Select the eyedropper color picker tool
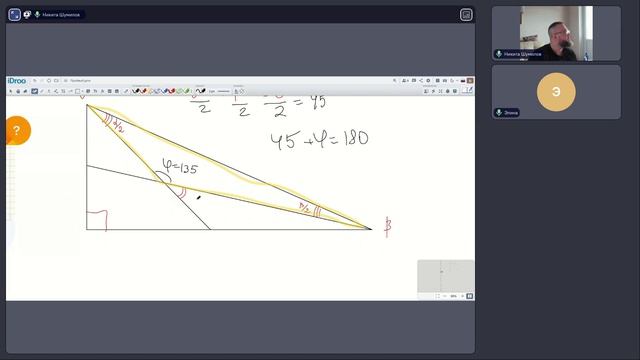The width and height of the screenshot is (640, 360). point(126,91)
